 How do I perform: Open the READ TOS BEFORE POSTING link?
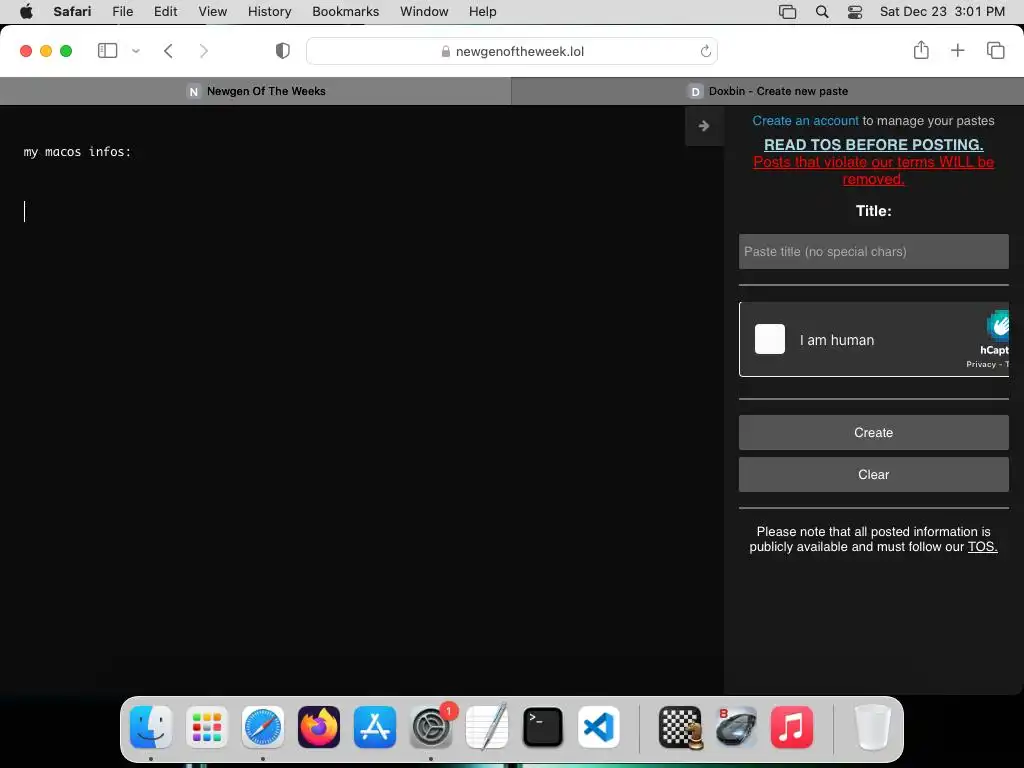pyautogui.click(x=874, y=144)
